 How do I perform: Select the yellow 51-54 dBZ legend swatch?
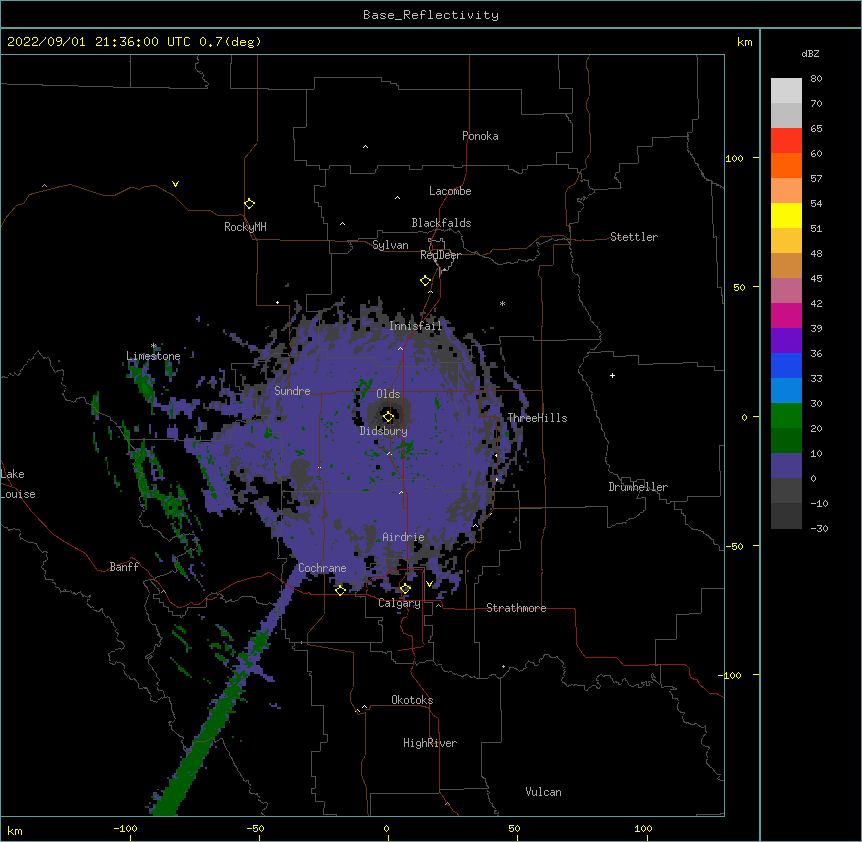pyautogui.click(x=786, y=215)
